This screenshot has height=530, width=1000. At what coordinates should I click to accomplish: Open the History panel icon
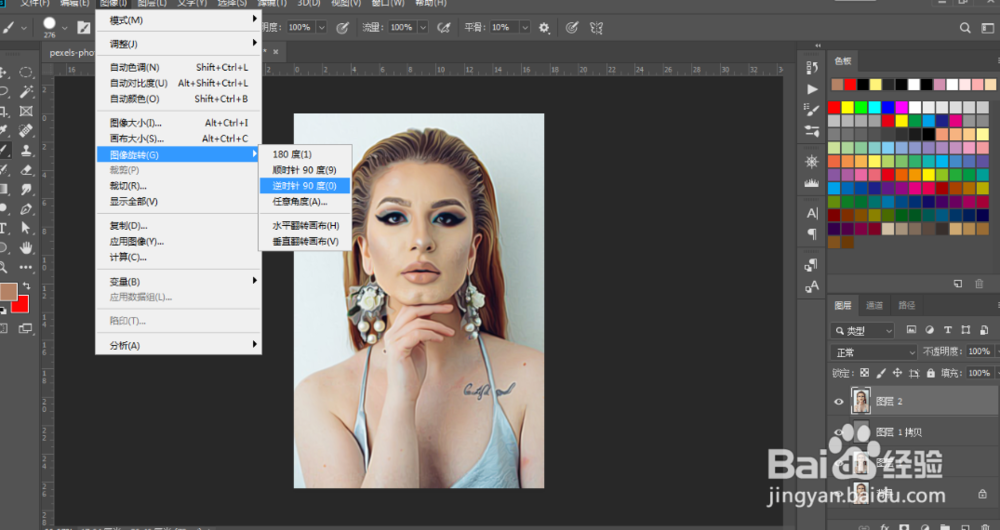[812, 67]
